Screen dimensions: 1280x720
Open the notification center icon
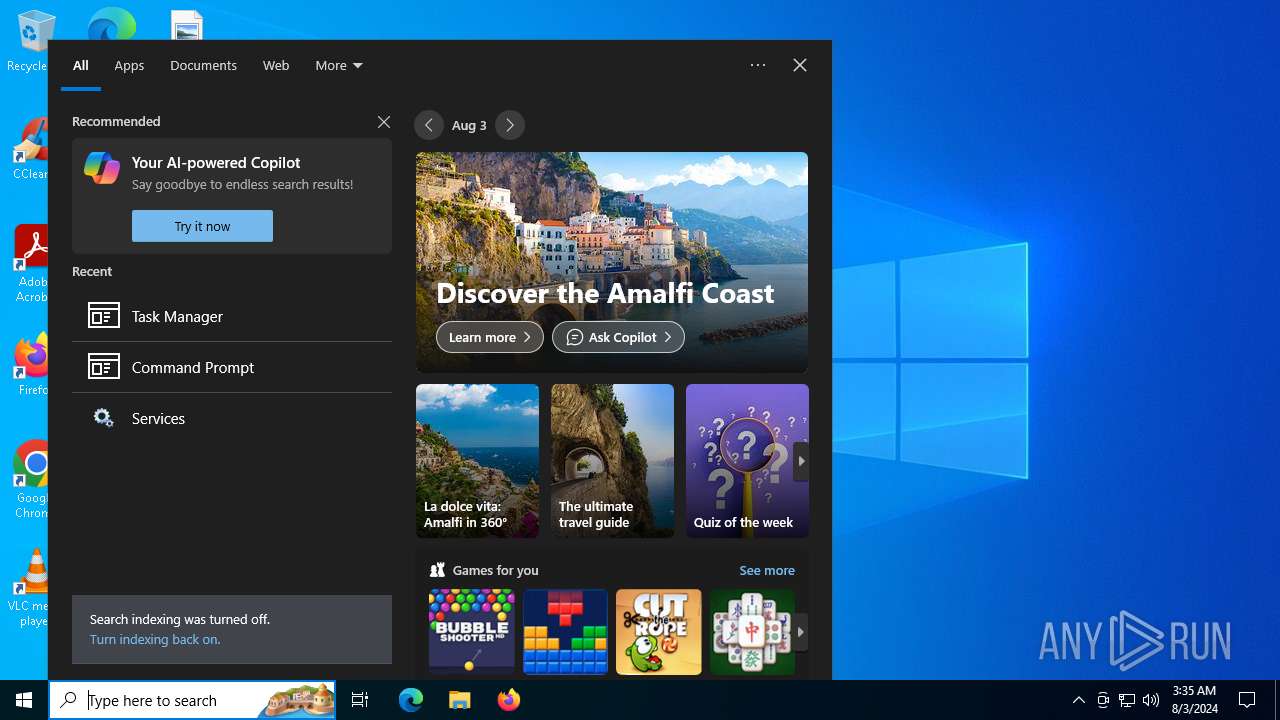1247,700
